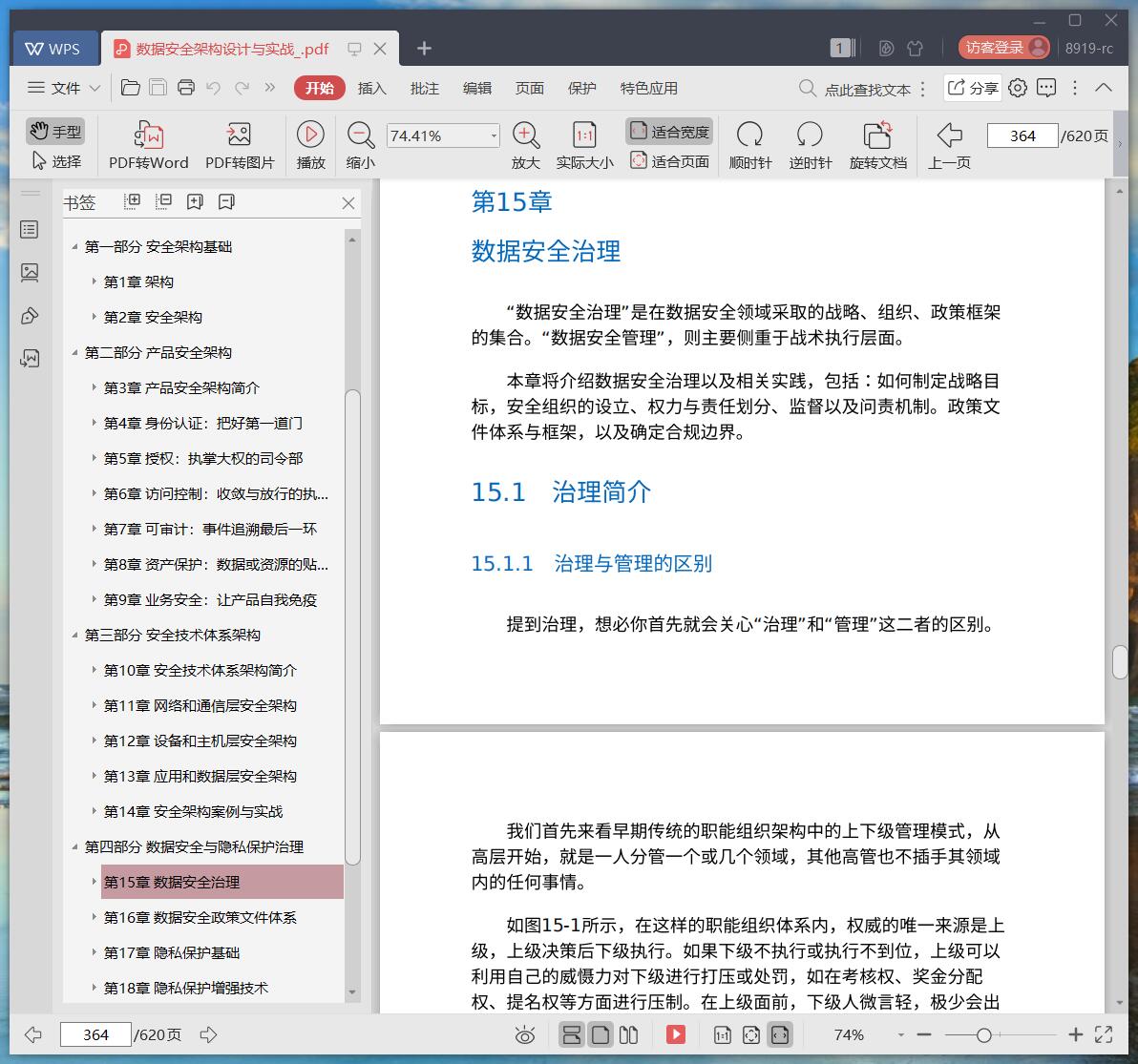Delete bookmark icon in 书签 panel
The width and height of the screenshot is (1138, 1064).
[x=226, y=201]
